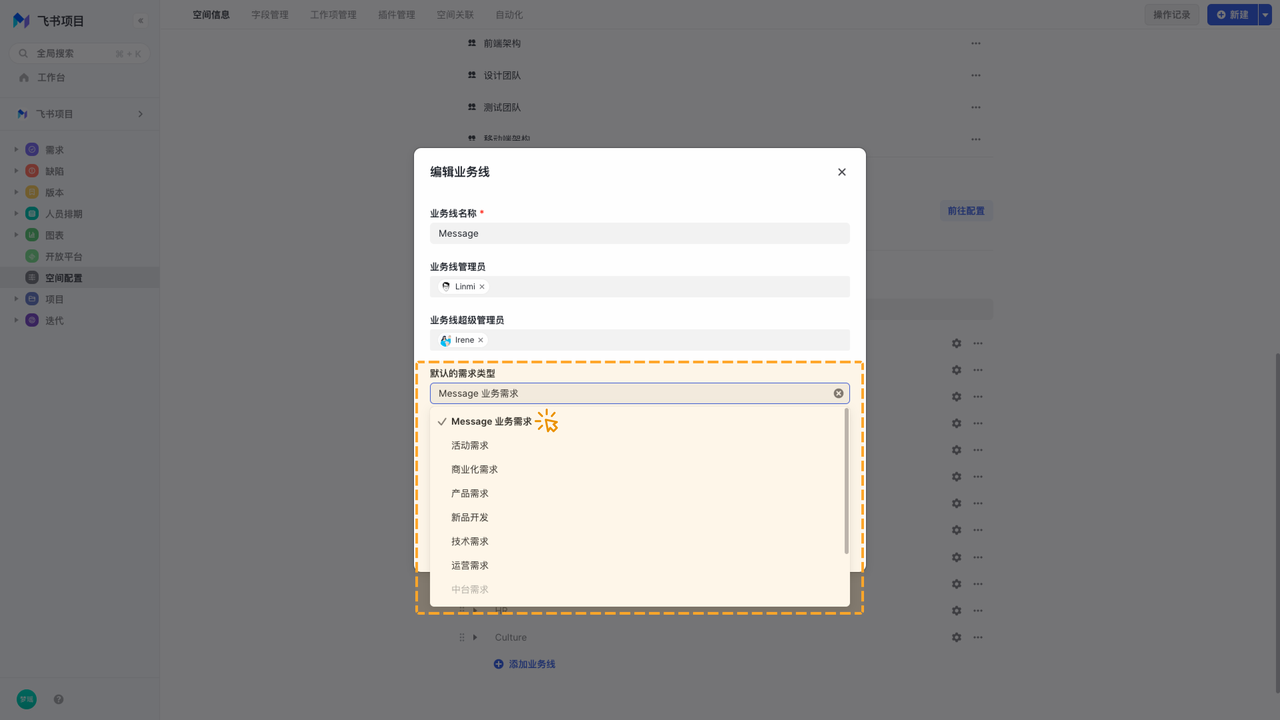Open the 项目 icon in sidebar
Image resolution: width=1280 pixels, height=720 pixels.
click(32, 299)
